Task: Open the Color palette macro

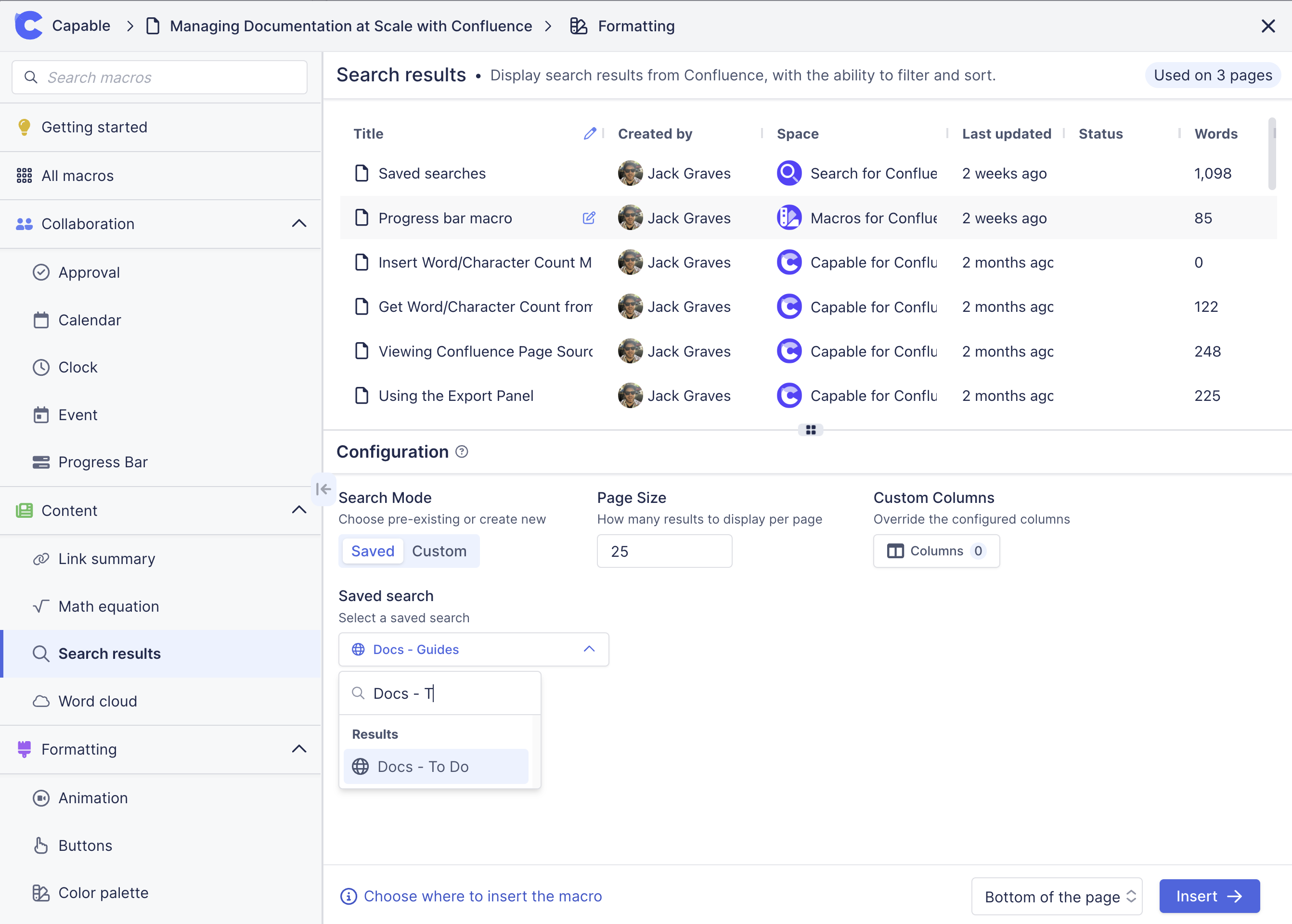Action: 103,892
